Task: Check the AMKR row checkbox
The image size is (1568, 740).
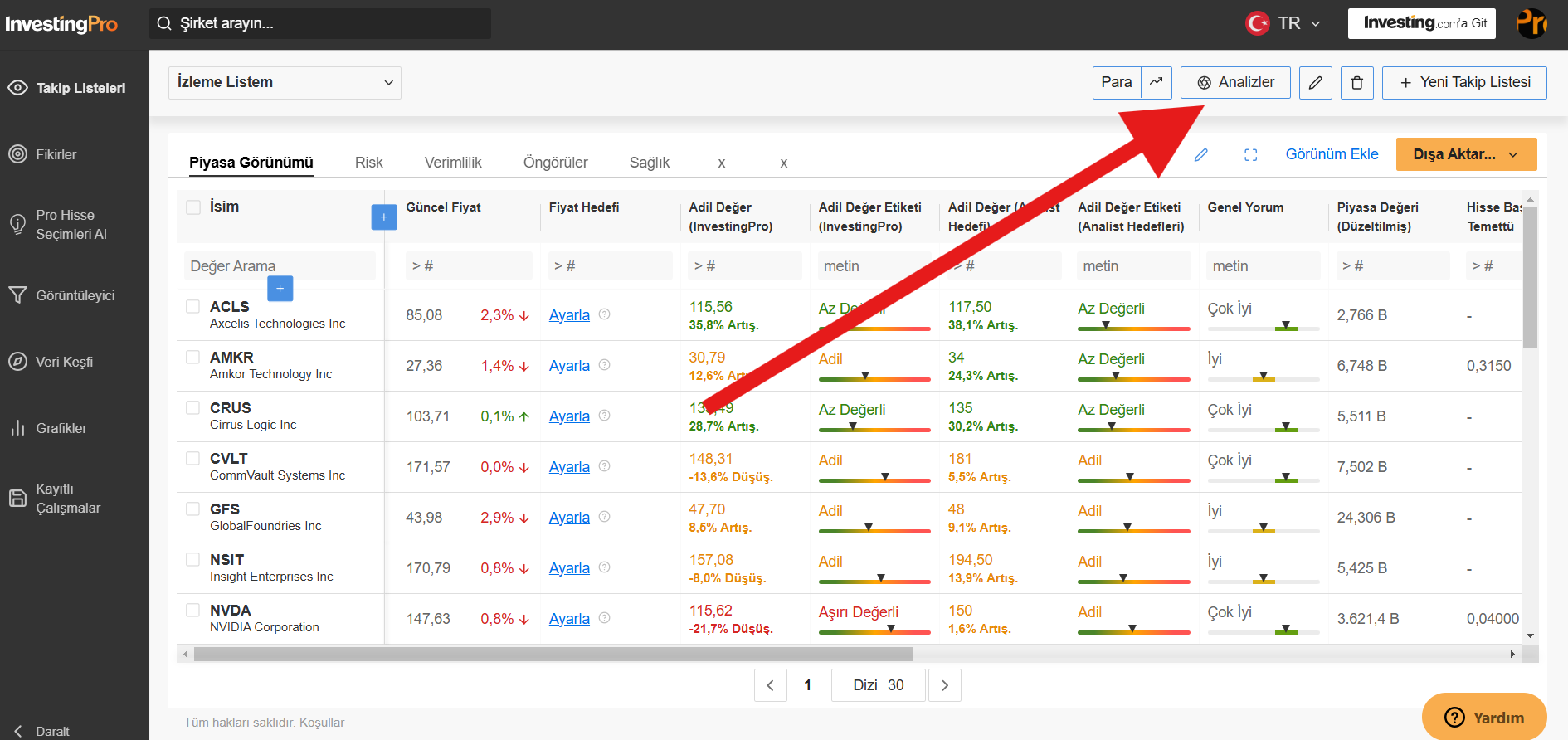Action: click(x=193, y=357)
